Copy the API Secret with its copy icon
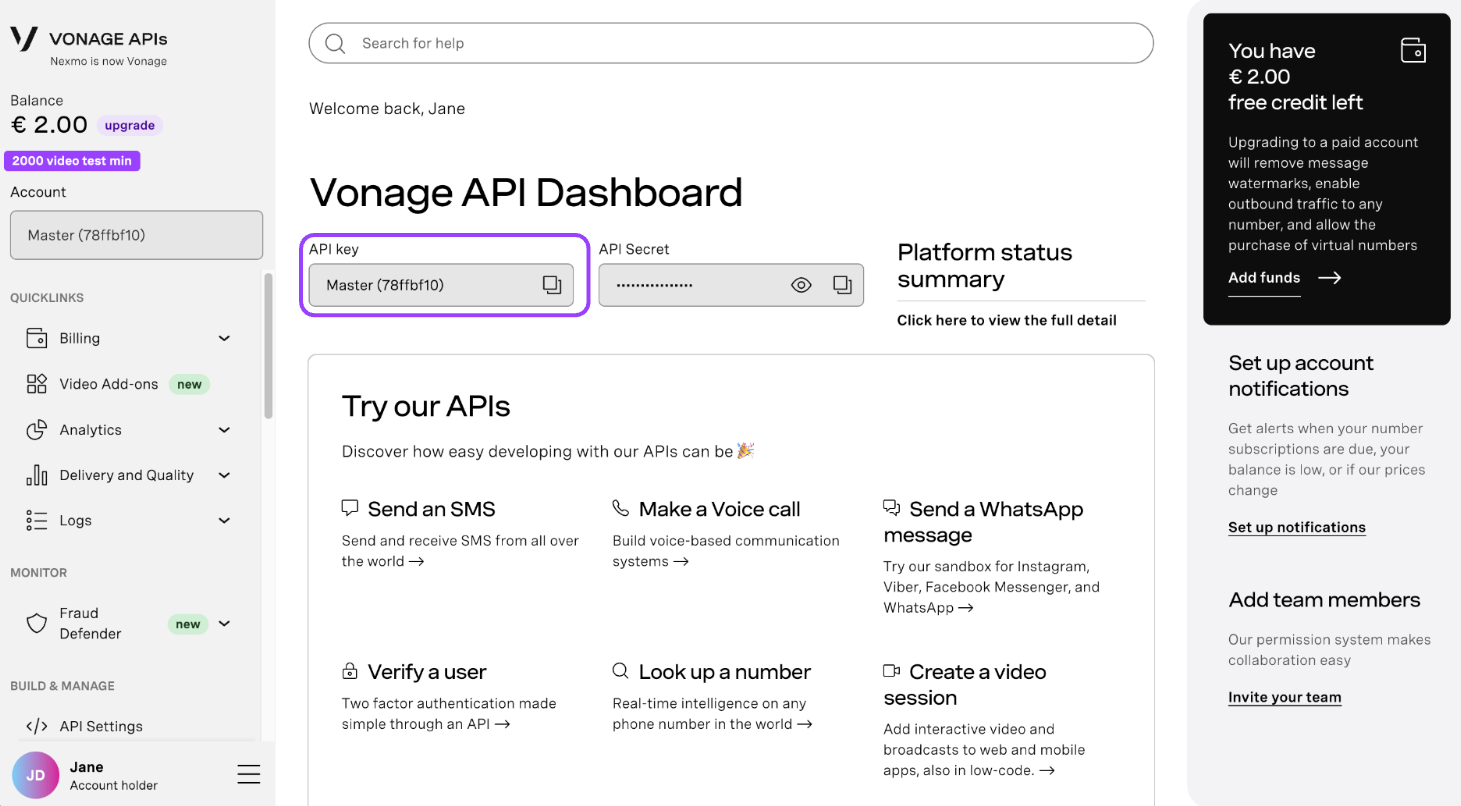Viewport: 1461px width, 806px height. [841, 284]
